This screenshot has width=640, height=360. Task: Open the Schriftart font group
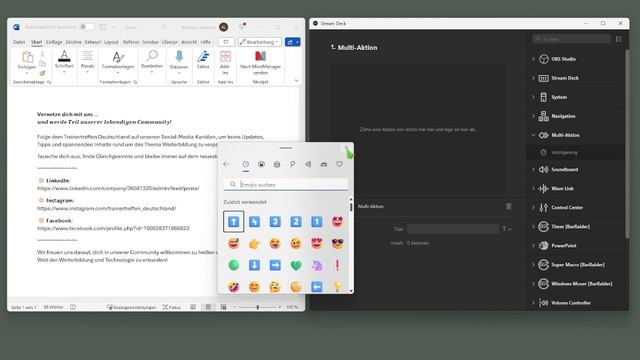coord(64,62)
